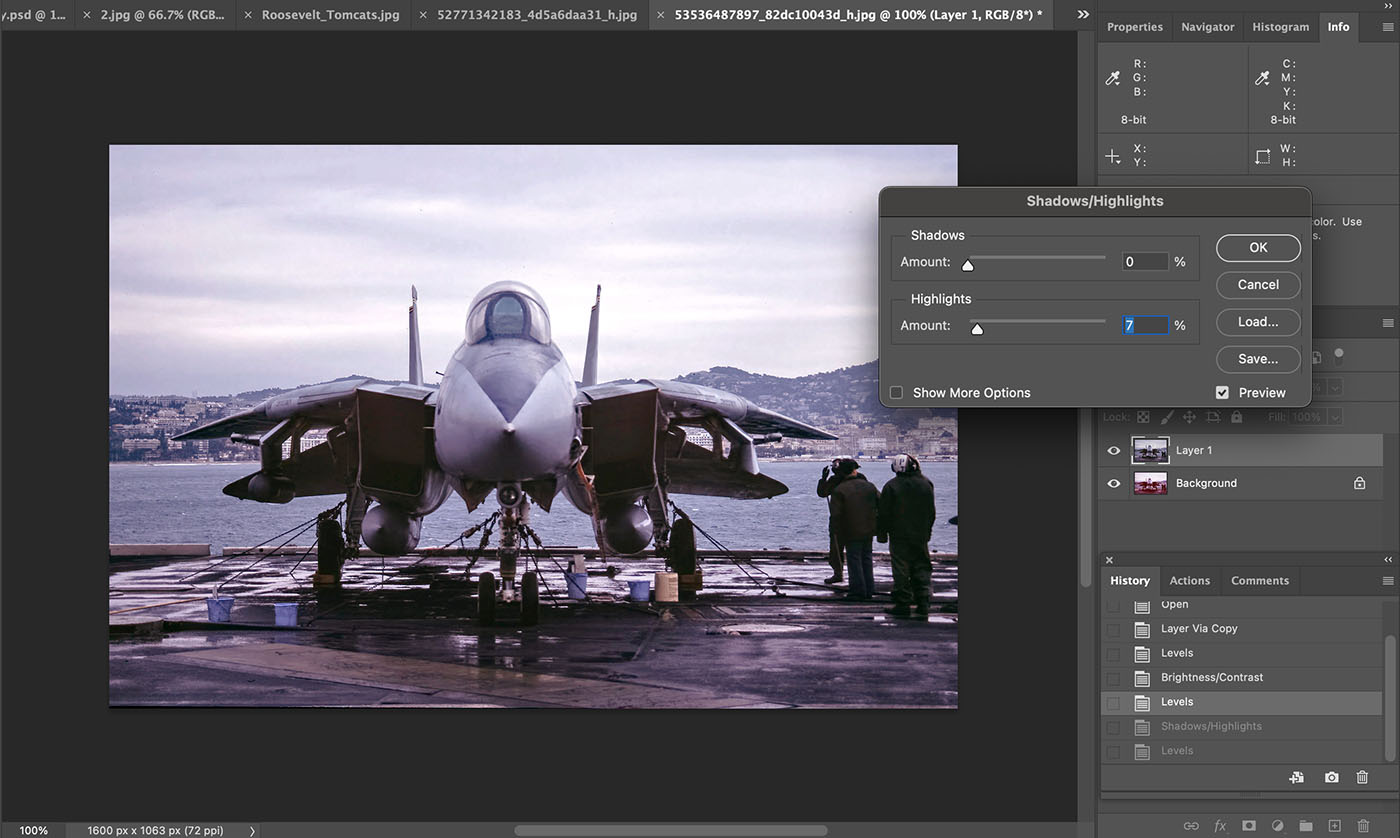
Task: Create a new group with folder icon
Action: [x=1306, y=826]
